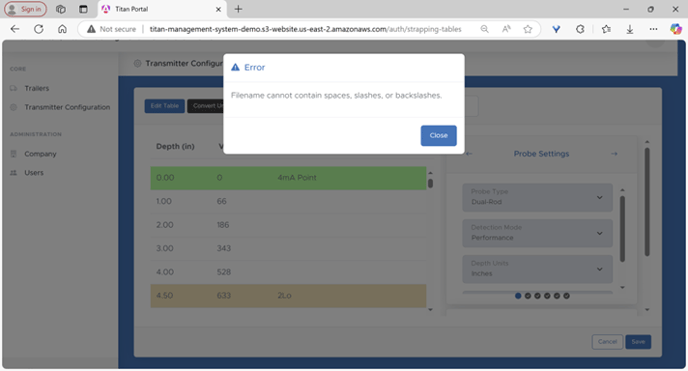Screen dimensions: 688x371
Task: Go to browser home page icon
Action: pos(62,29)
